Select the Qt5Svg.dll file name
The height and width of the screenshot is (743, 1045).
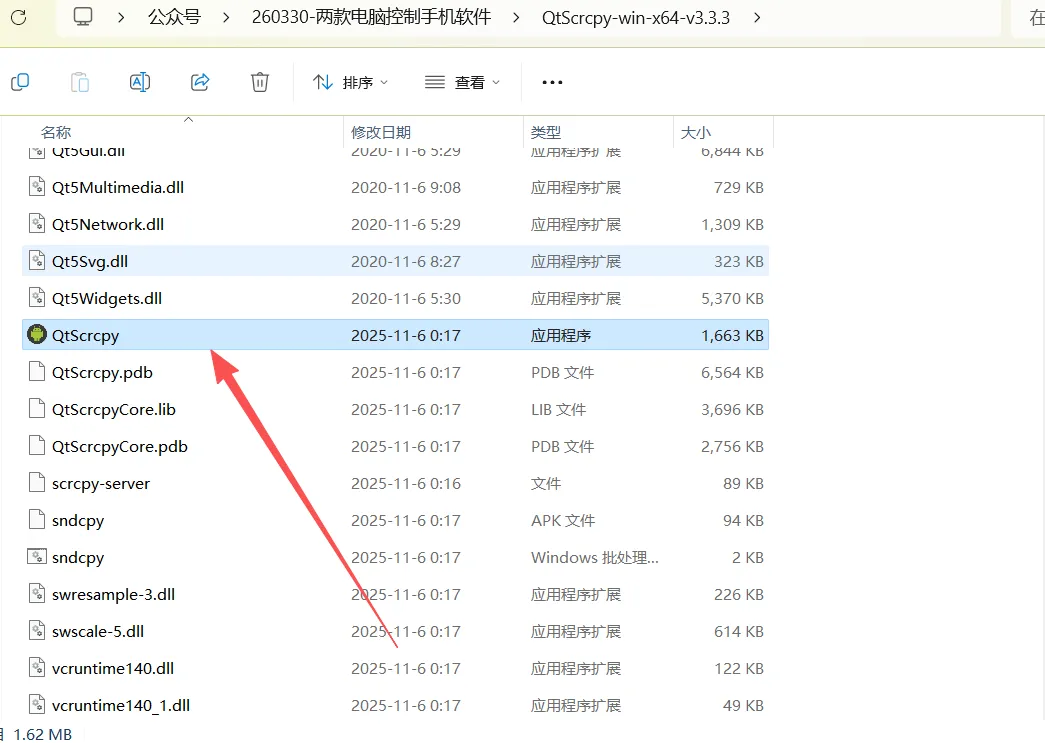[x=90, y=261]
